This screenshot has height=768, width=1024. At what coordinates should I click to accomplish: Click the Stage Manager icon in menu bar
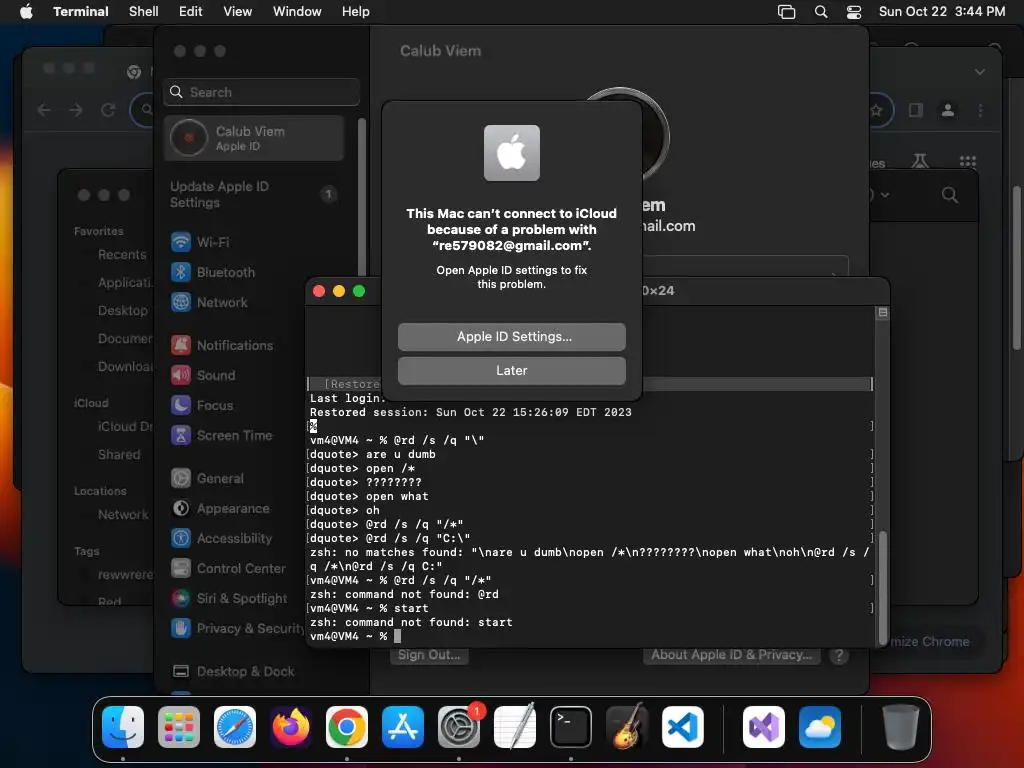[786, 11]
